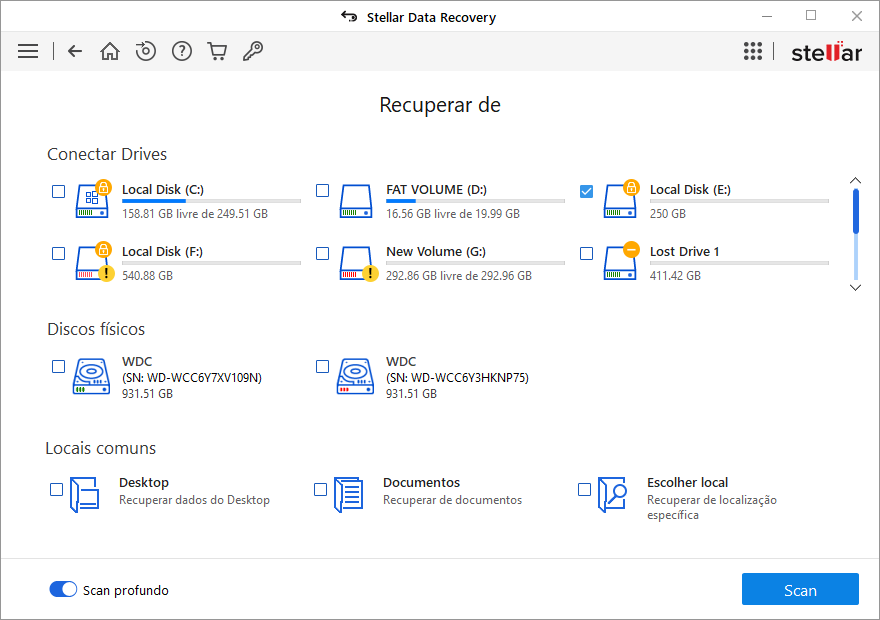Check the Local Disk (C:) checkbox
Screen dimensions: 880x620
point(59,191)
